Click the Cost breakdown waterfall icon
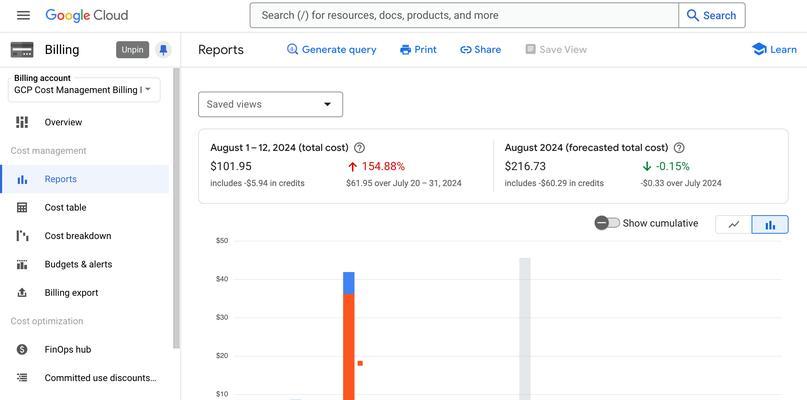807x400 pixels. 22,236
